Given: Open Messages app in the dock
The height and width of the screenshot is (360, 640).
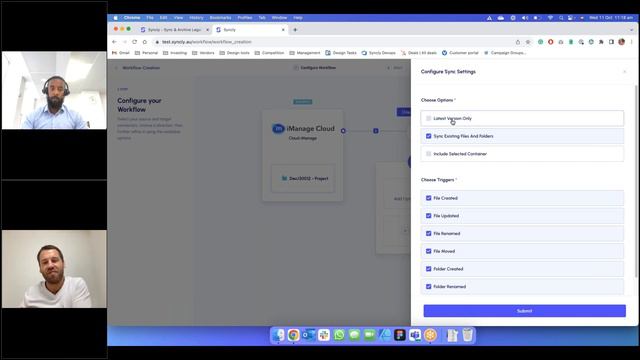Looking at the screenshot, I should tap(354, 335).
